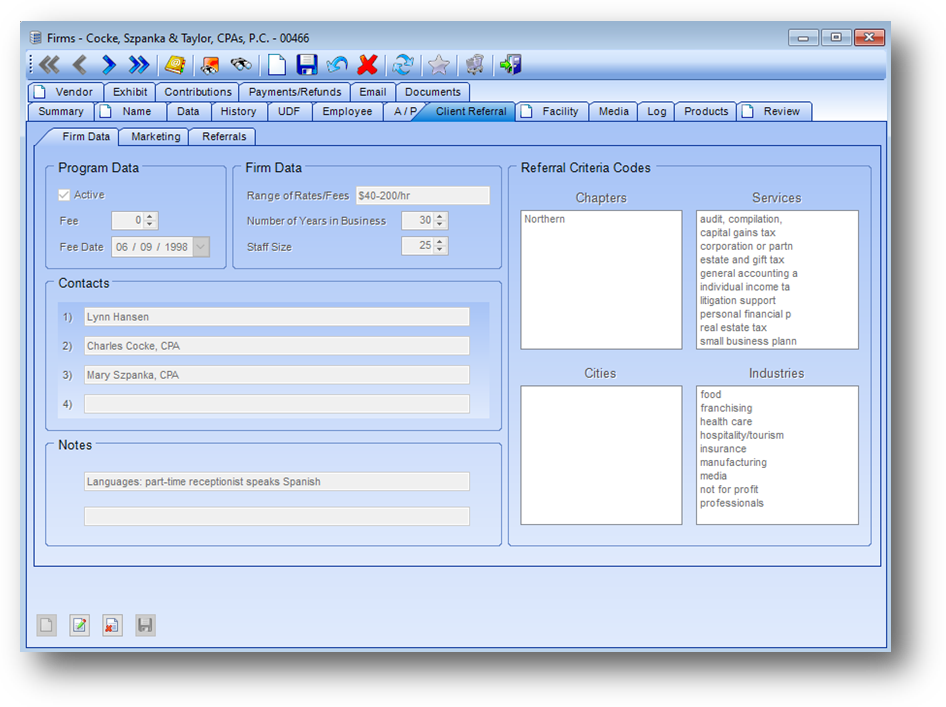Screen dimensions: 946x707
Task: Open the Documents tab
Action: click(433, 92)
